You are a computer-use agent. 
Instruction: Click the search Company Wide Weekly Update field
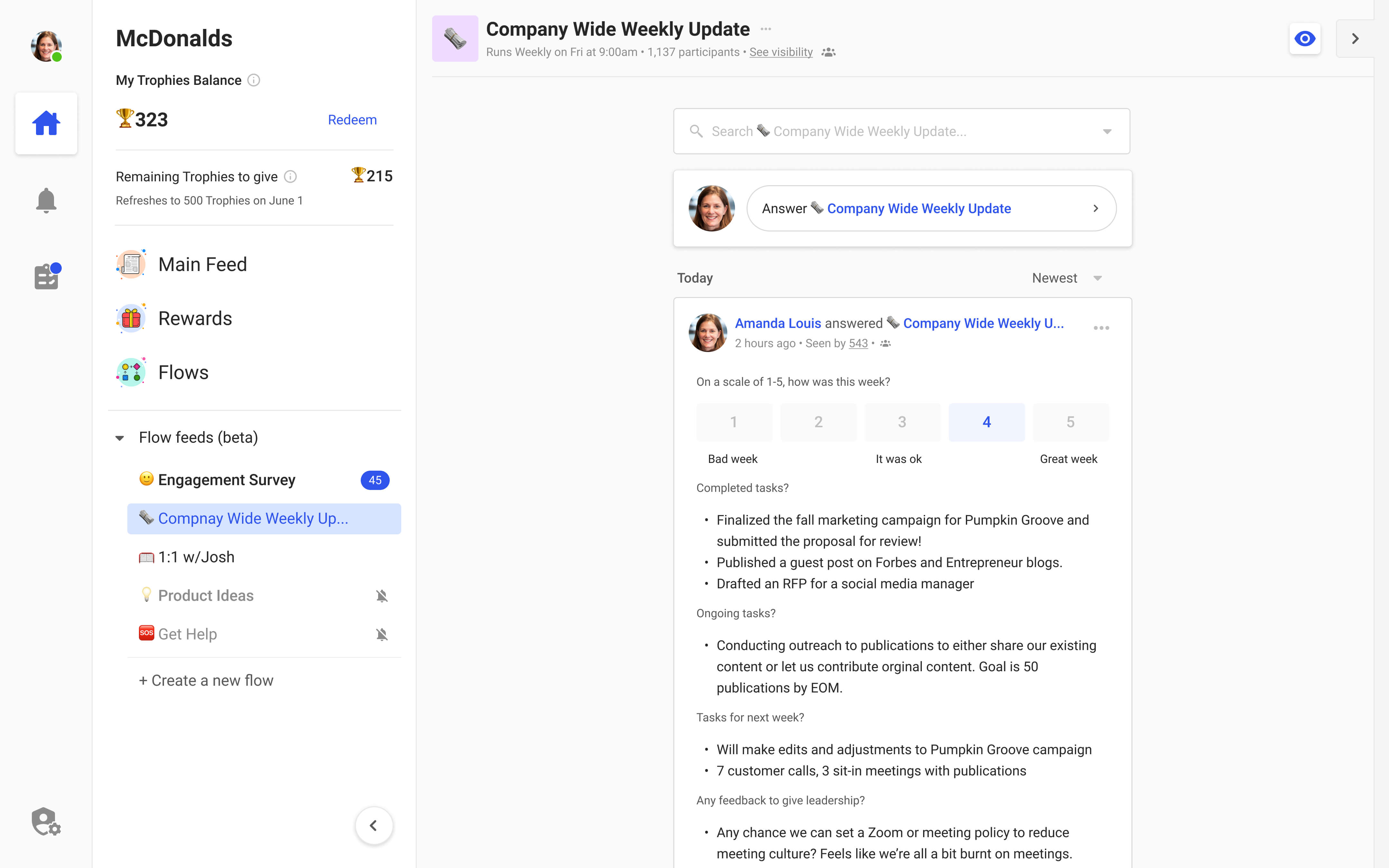pos(902,131)
